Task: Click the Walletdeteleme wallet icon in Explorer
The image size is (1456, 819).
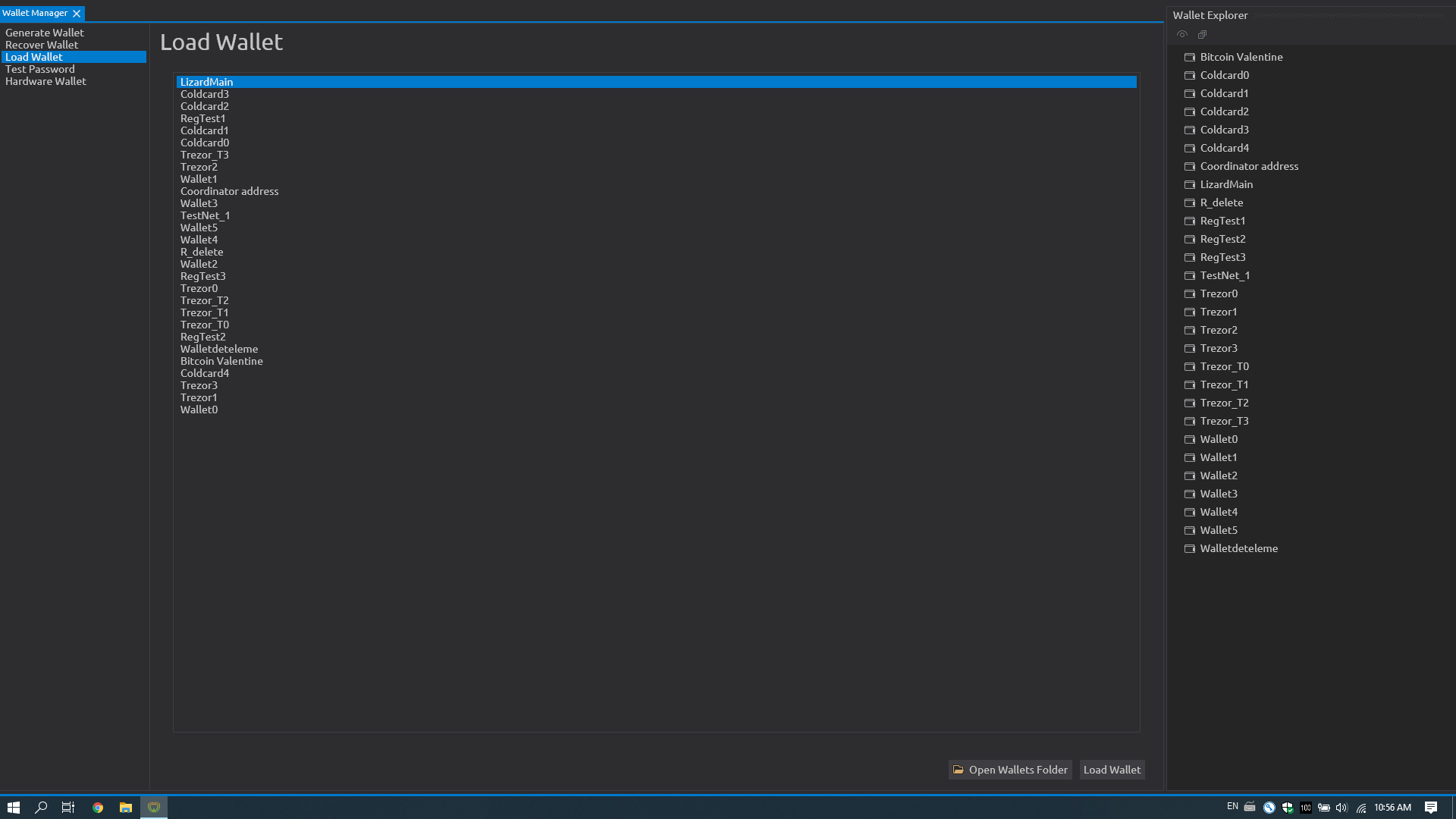Action: click(x=1190, y=548)
